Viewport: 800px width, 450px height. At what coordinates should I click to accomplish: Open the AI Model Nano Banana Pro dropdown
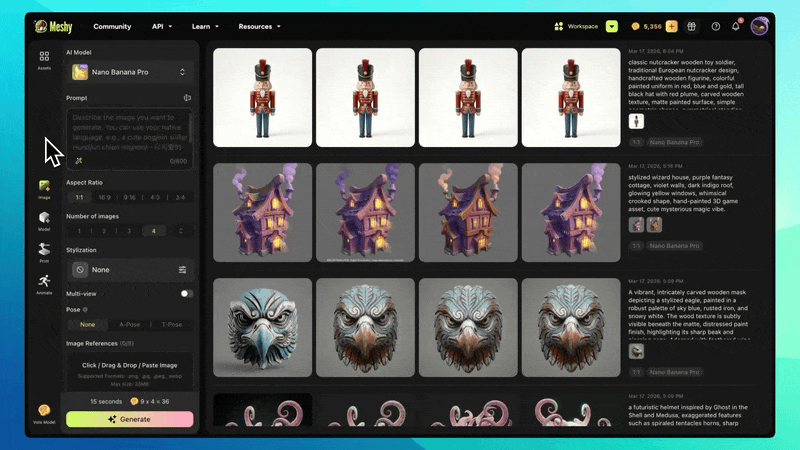pyautogui.click(x=130, y=72)
